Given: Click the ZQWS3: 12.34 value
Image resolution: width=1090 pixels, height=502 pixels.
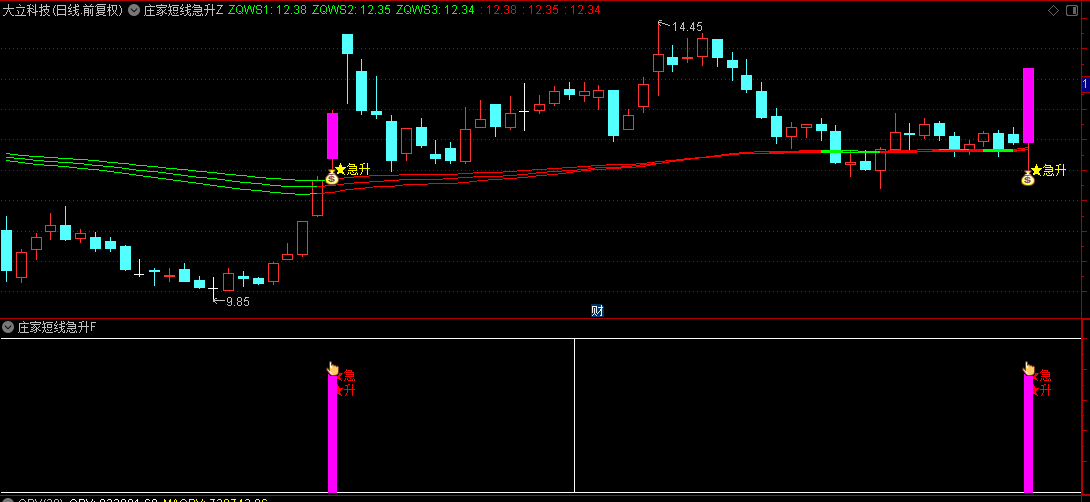Looking at the screenshot, I should point(435,10).
